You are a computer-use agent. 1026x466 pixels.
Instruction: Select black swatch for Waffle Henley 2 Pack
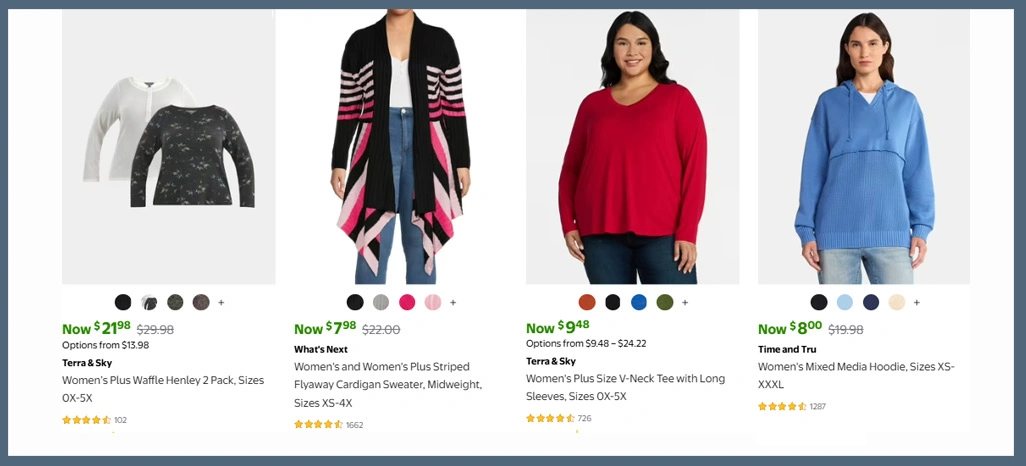123,302
